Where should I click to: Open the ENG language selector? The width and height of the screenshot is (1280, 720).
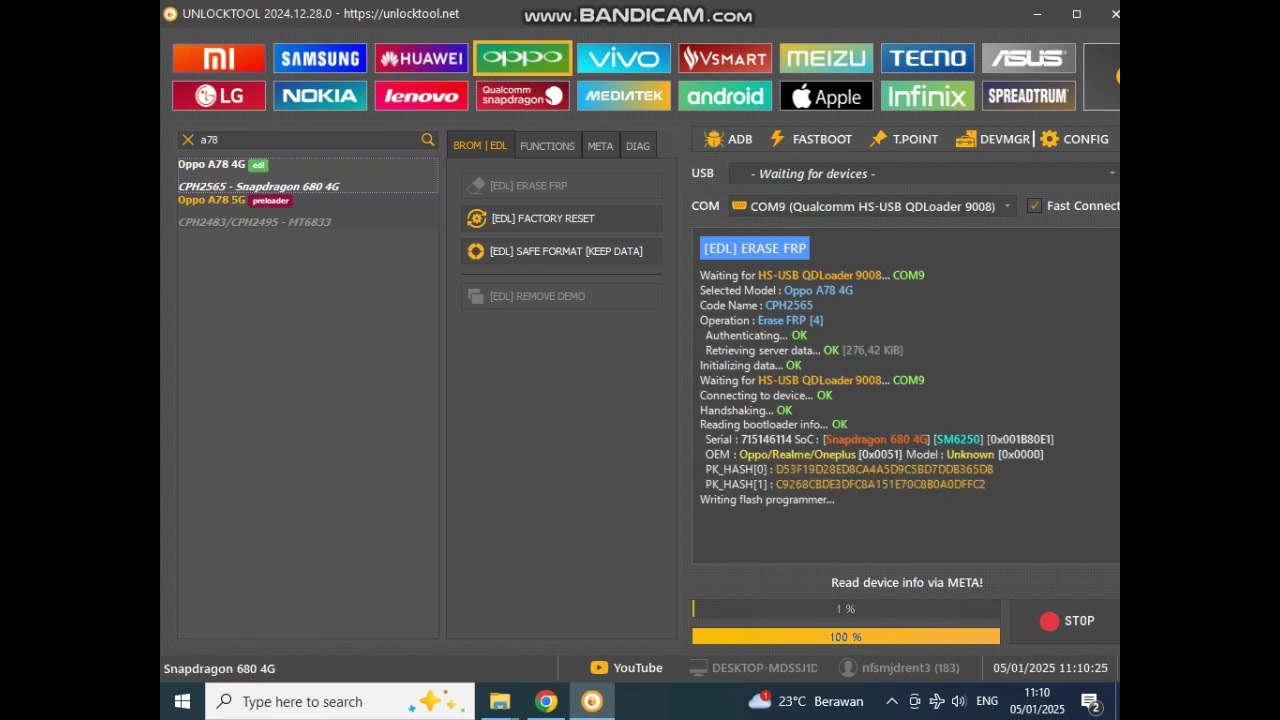coord(987,702)
